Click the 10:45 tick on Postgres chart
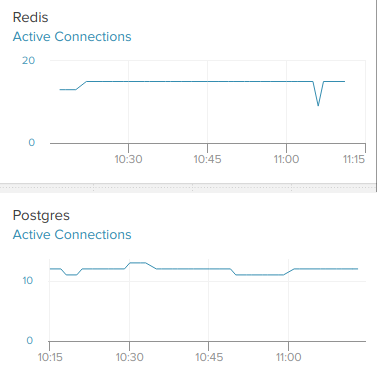The image size is (377, 376). coord(209,357)
